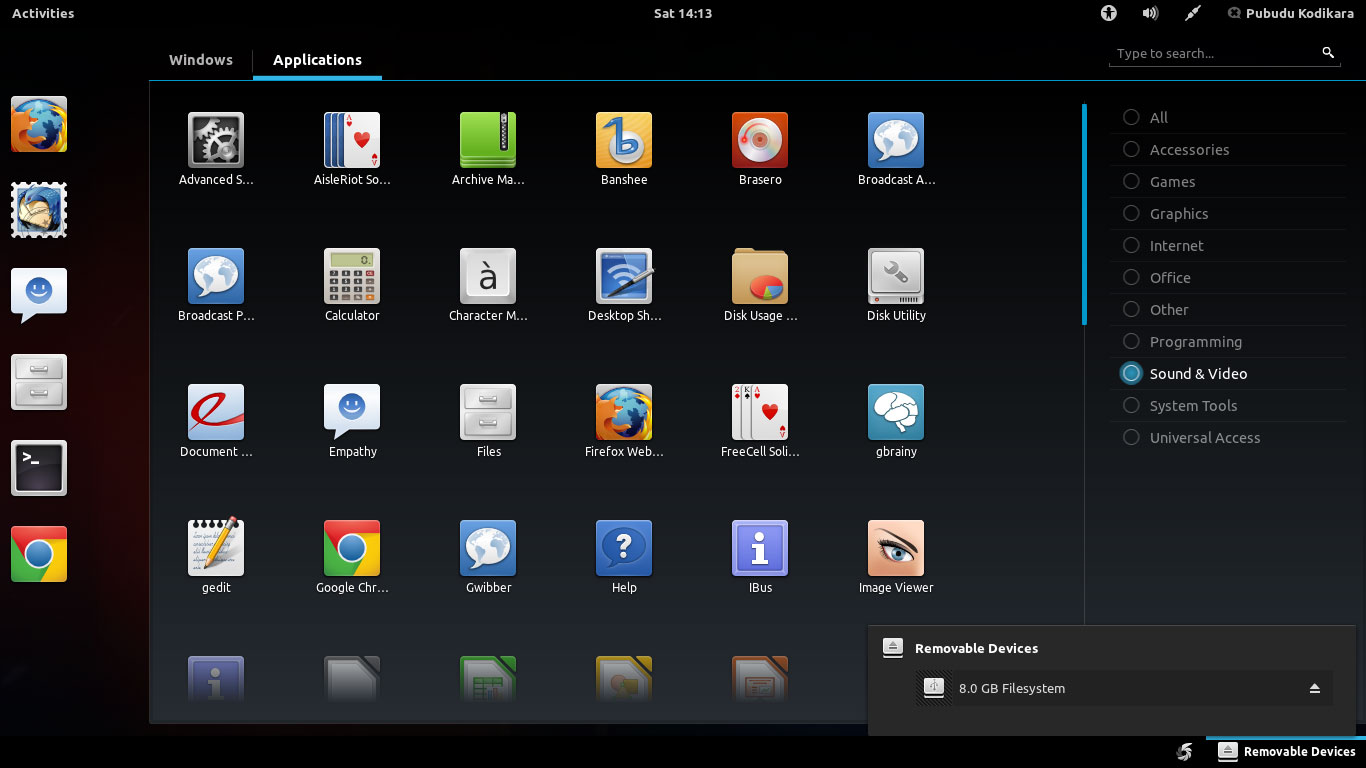Viewport: 1366px width, 768px height.
Task: Click the Activities button in top bar
Action: [x=43, y=13]
